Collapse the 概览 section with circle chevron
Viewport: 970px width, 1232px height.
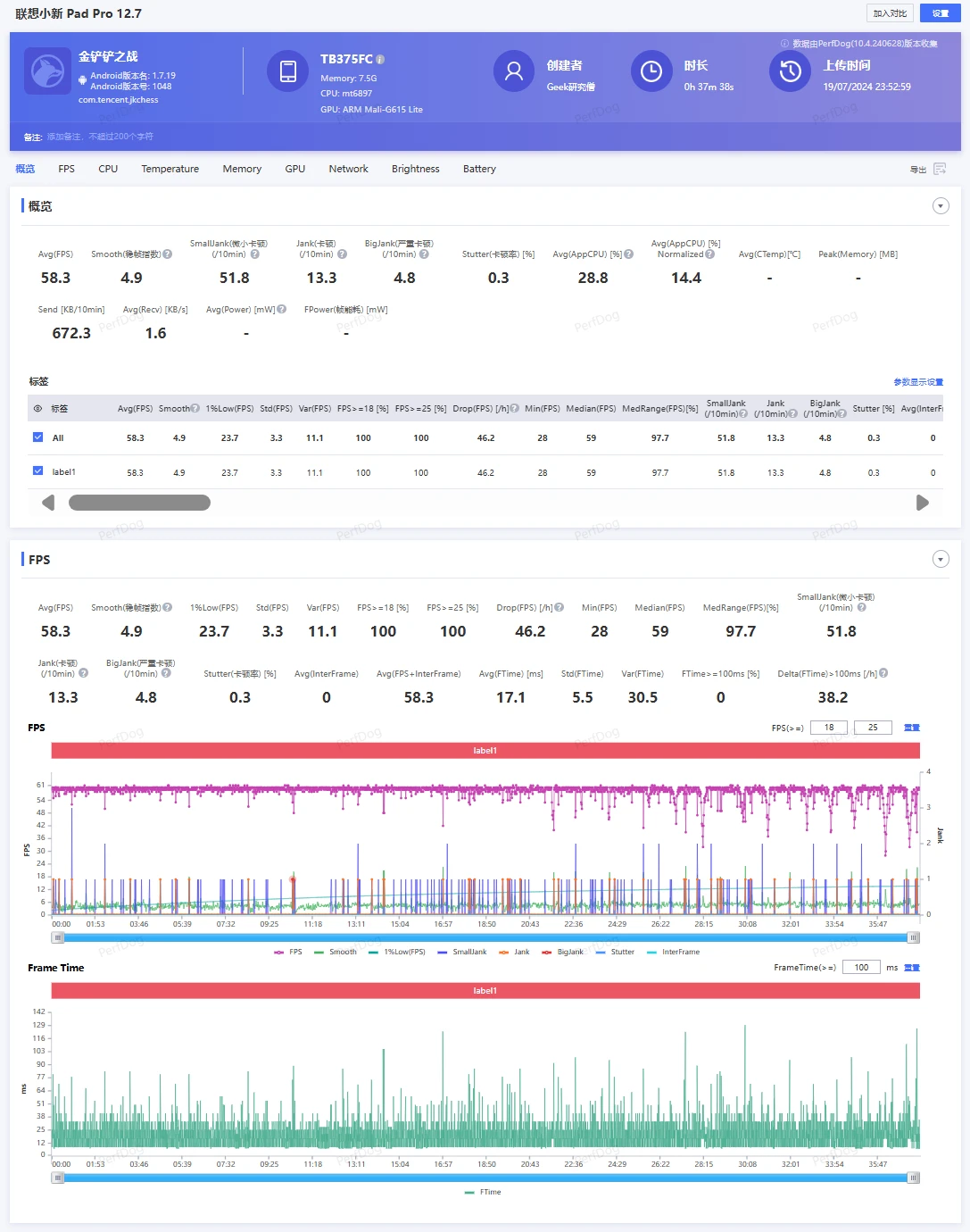(941, 206)
